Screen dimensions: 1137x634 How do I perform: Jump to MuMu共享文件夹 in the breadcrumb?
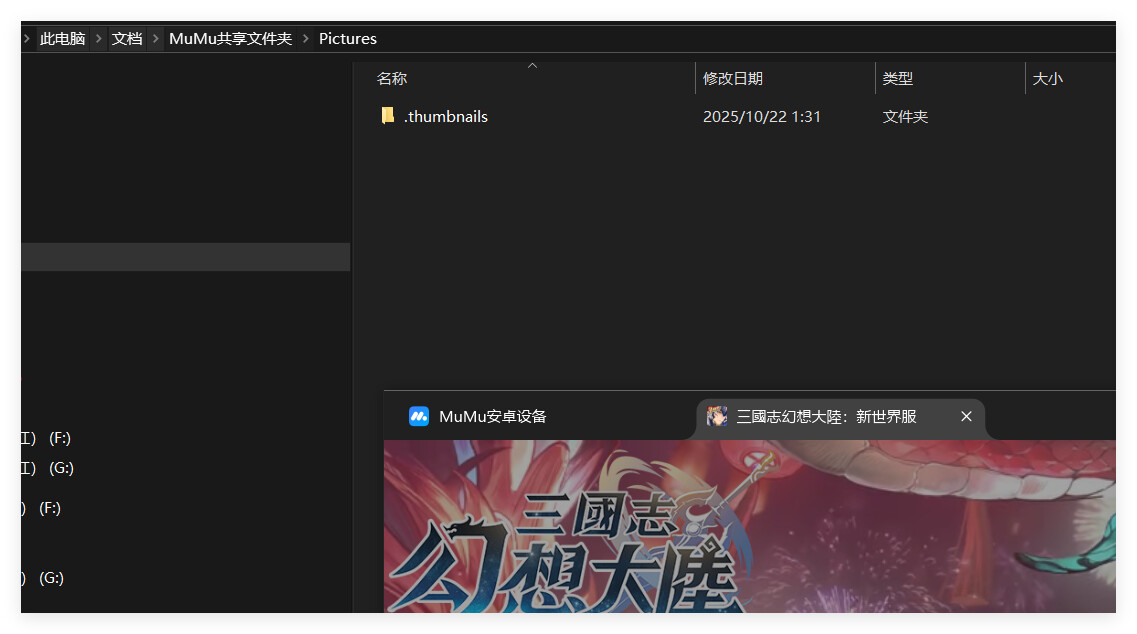coord(230,39)
